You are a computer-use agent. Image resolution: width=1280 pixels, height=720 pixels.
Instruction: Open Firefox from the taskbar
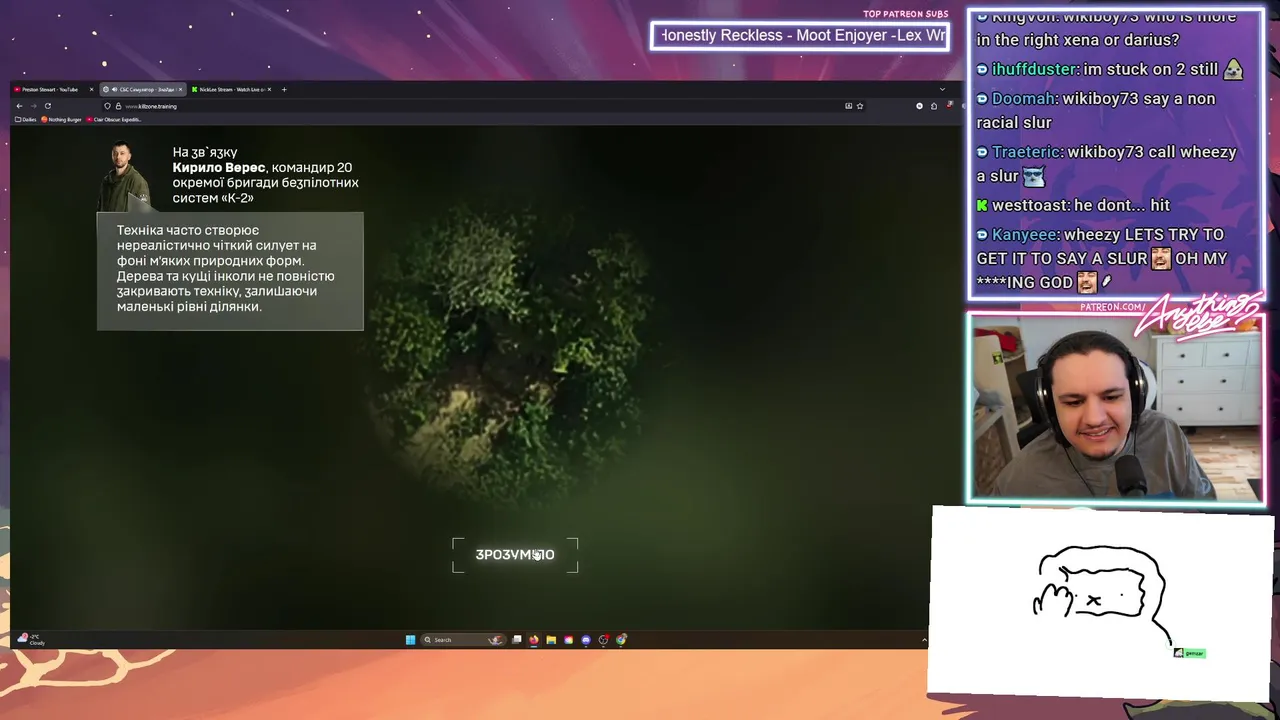click(x=534, y=640)
